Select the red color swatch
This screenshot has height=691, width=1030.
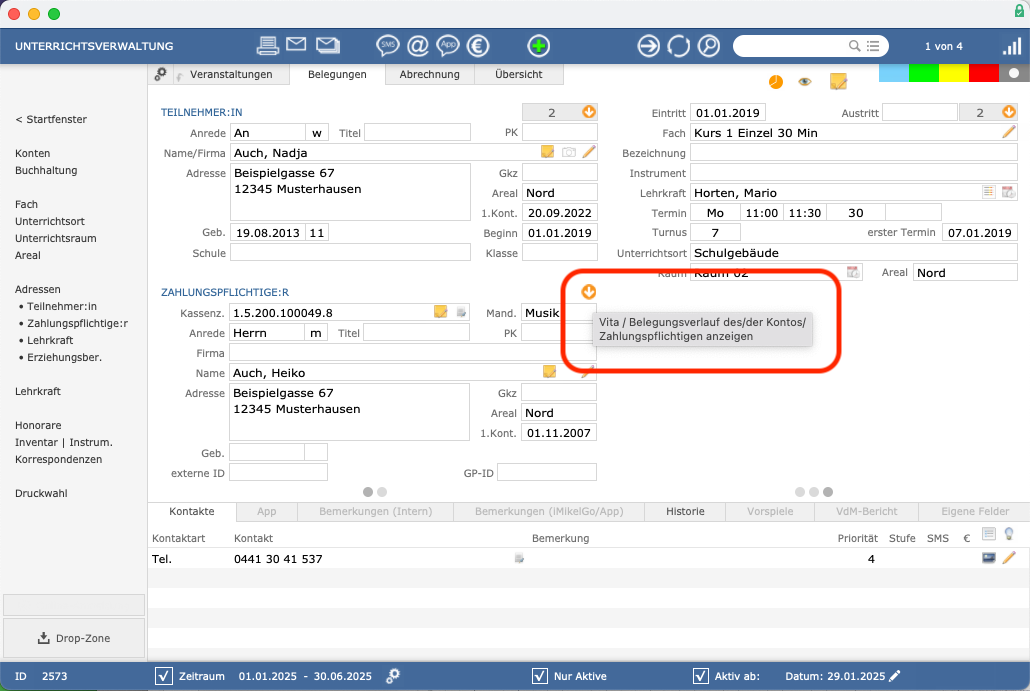click(x=984, y=74)
